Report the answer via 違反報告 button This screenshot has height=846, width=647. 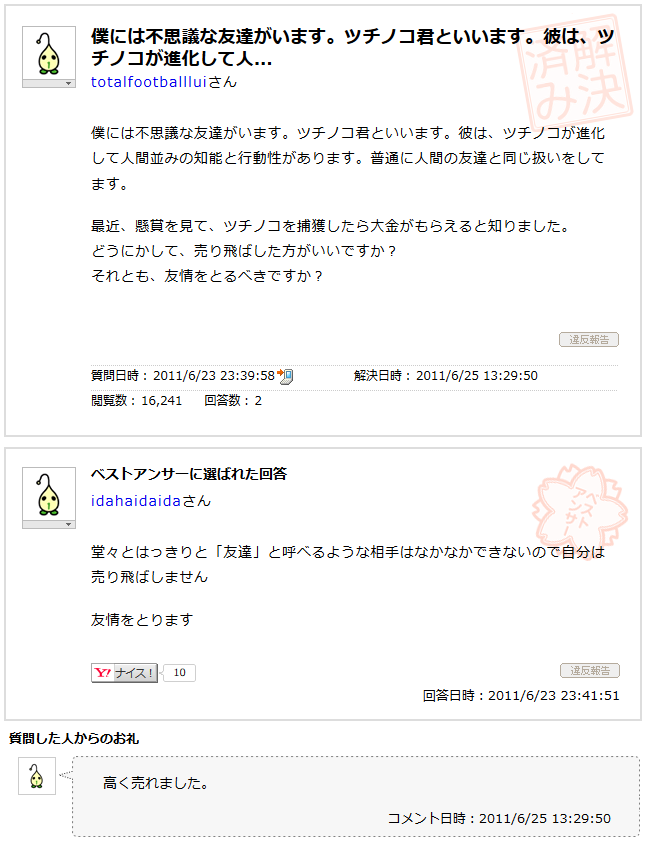[x=590, y=670]
